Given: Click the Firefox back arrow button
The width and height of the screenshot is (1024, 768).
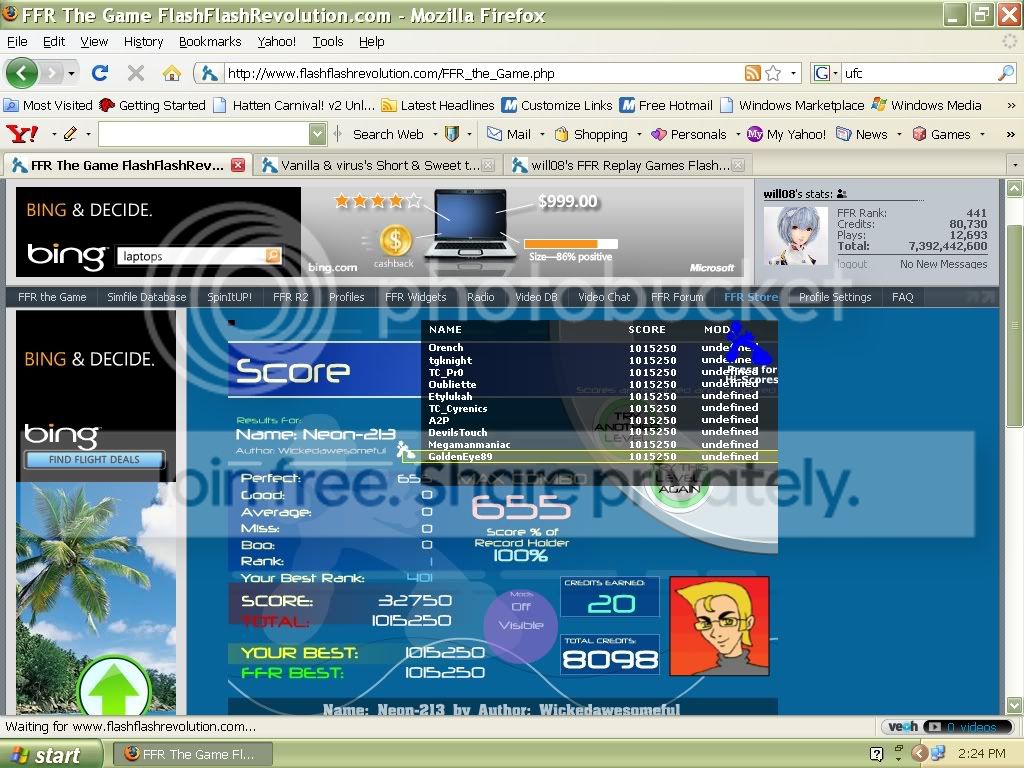Looking at the screenshot, I should [22, 73].
